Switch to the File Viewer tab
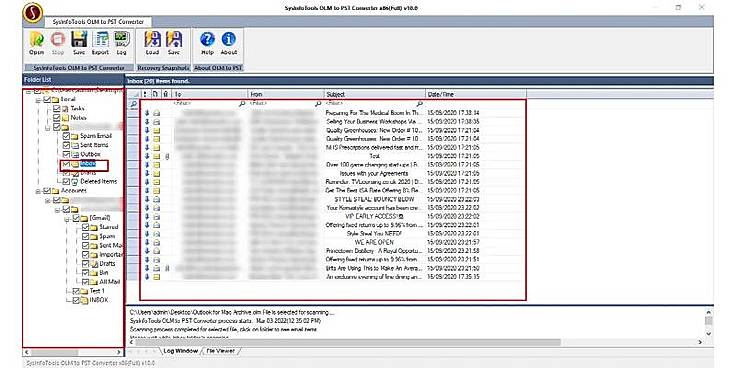 [220, 351]
